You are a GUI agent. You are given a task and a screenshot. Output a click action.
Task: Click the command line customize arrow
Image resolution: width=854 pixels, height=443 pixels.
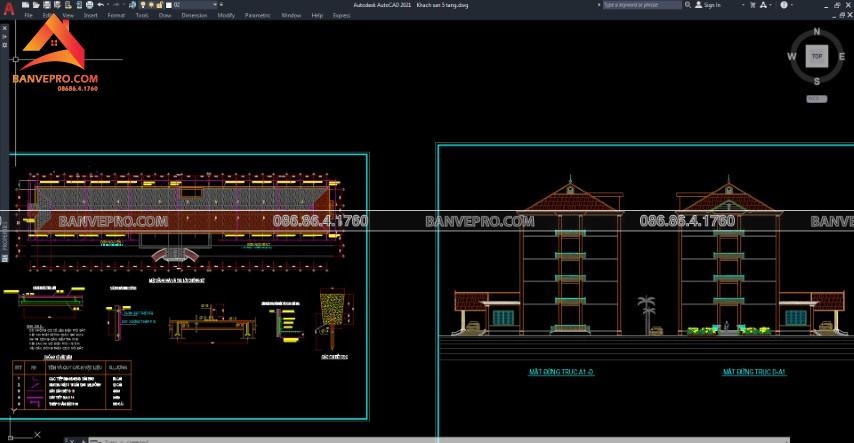point(83,440)
